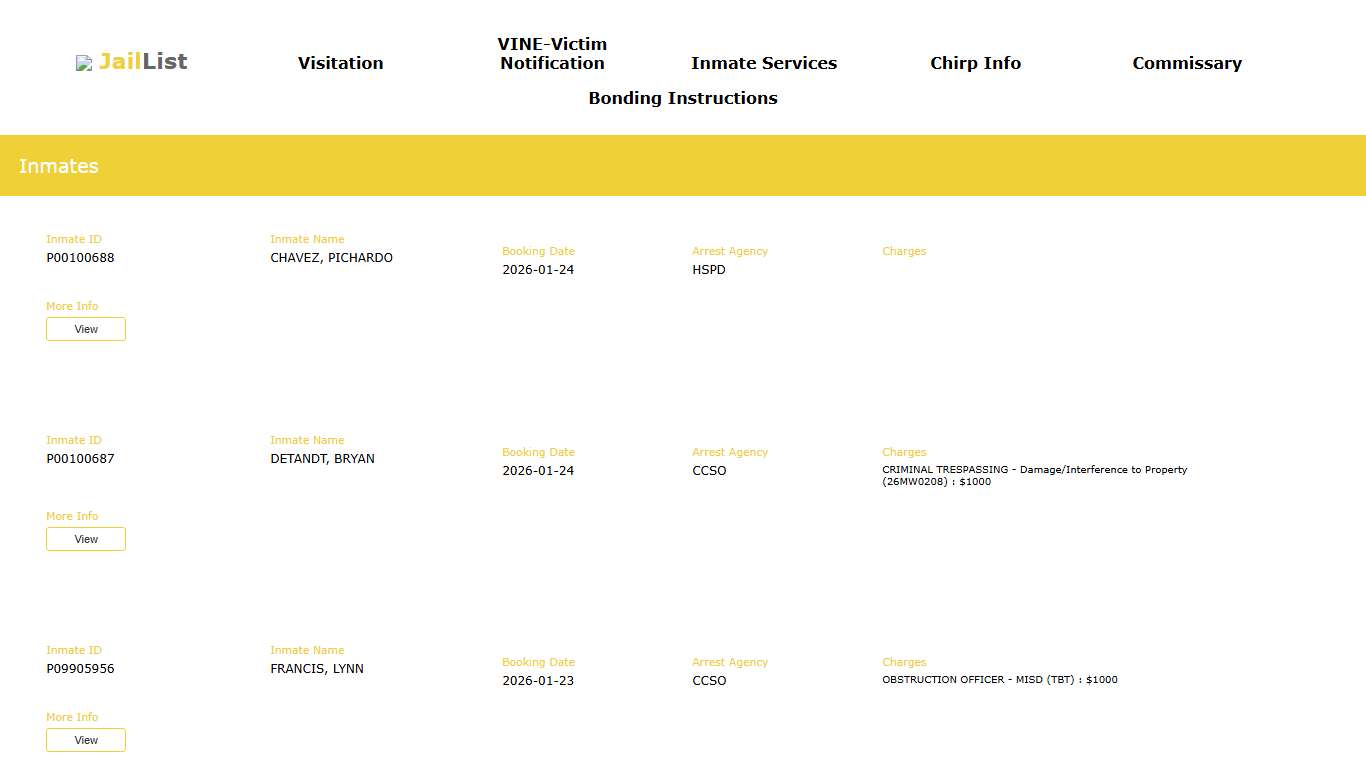Open the Commissary page
The width and height of the screenshot is (1366, 768).
click(x=1186, y=63)
